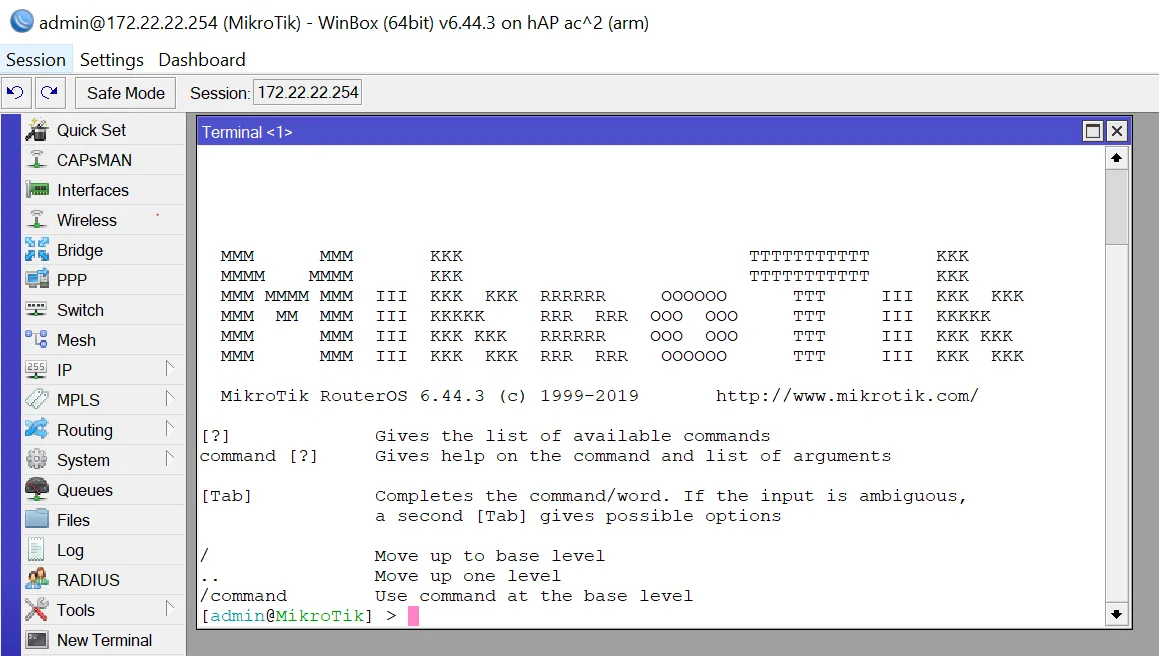The width and height of the screenshot is (1159, 656).
Task: Click the Routing arrows icon
Action: (37, 429)
